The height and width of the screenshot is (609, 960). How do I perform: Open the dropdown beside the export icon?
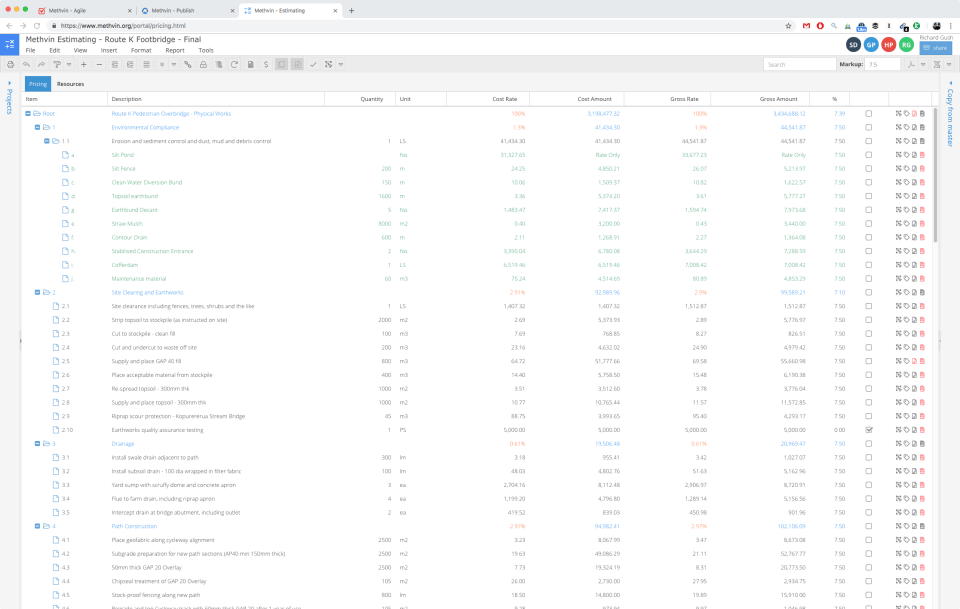pos(948,64)
